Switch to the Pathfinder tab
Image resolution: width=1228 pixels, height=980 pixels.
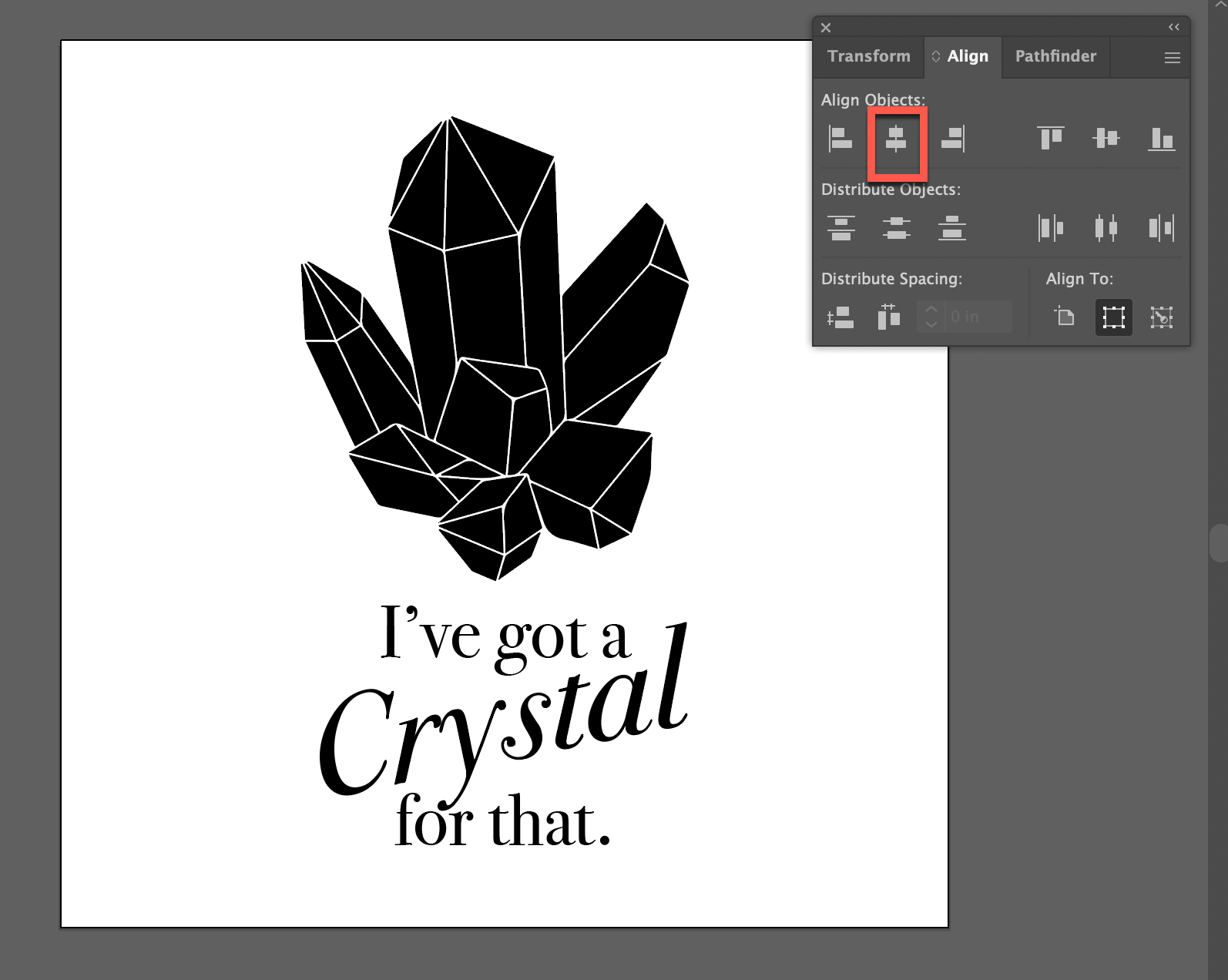[1055, 56]
